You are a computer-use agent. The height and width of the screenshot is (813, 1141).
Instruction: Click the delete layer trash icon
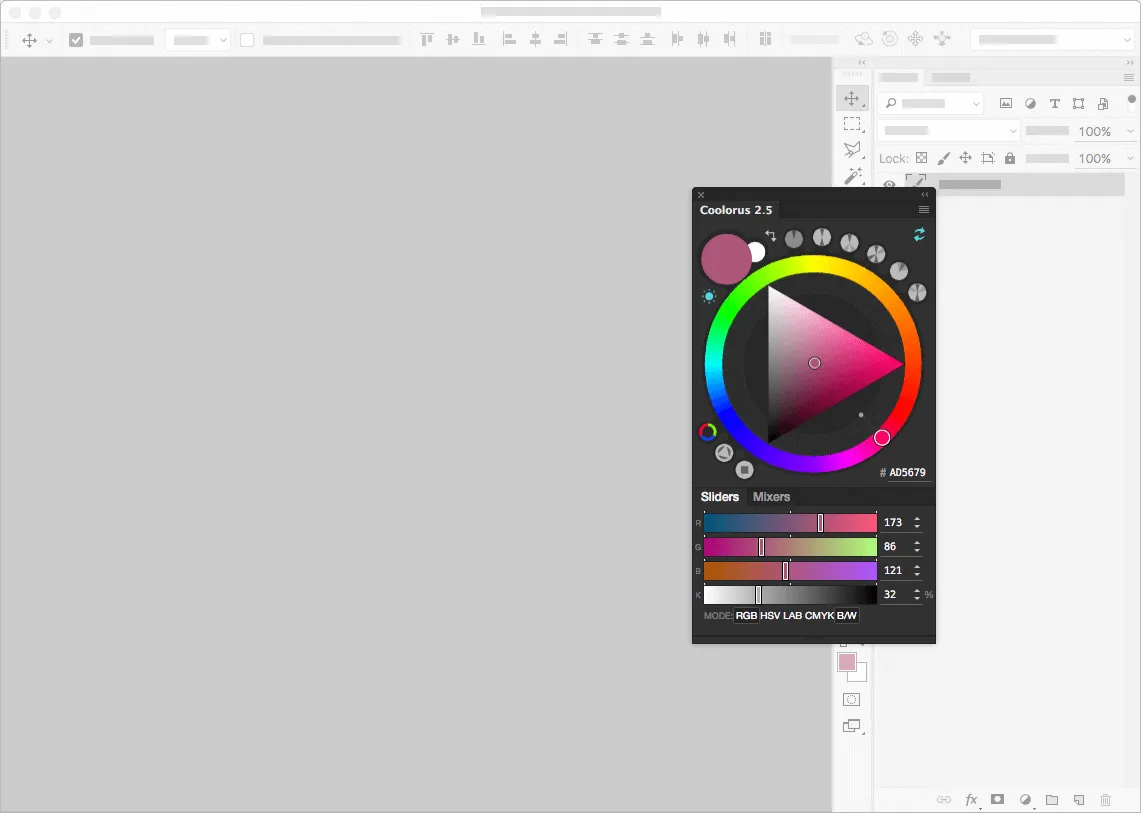coord(1105,800)
